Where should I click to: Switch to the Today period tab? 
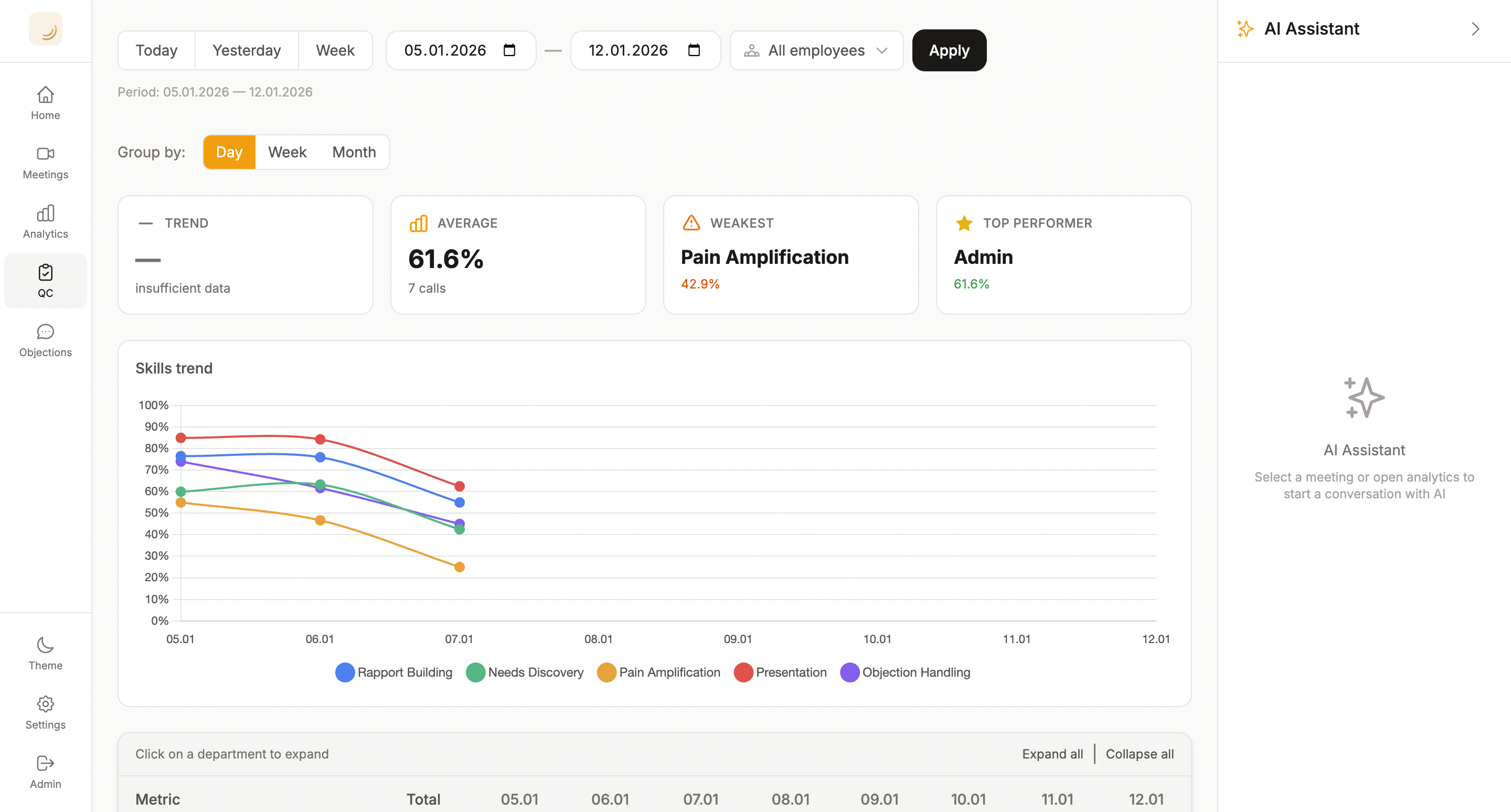(156, 50)
